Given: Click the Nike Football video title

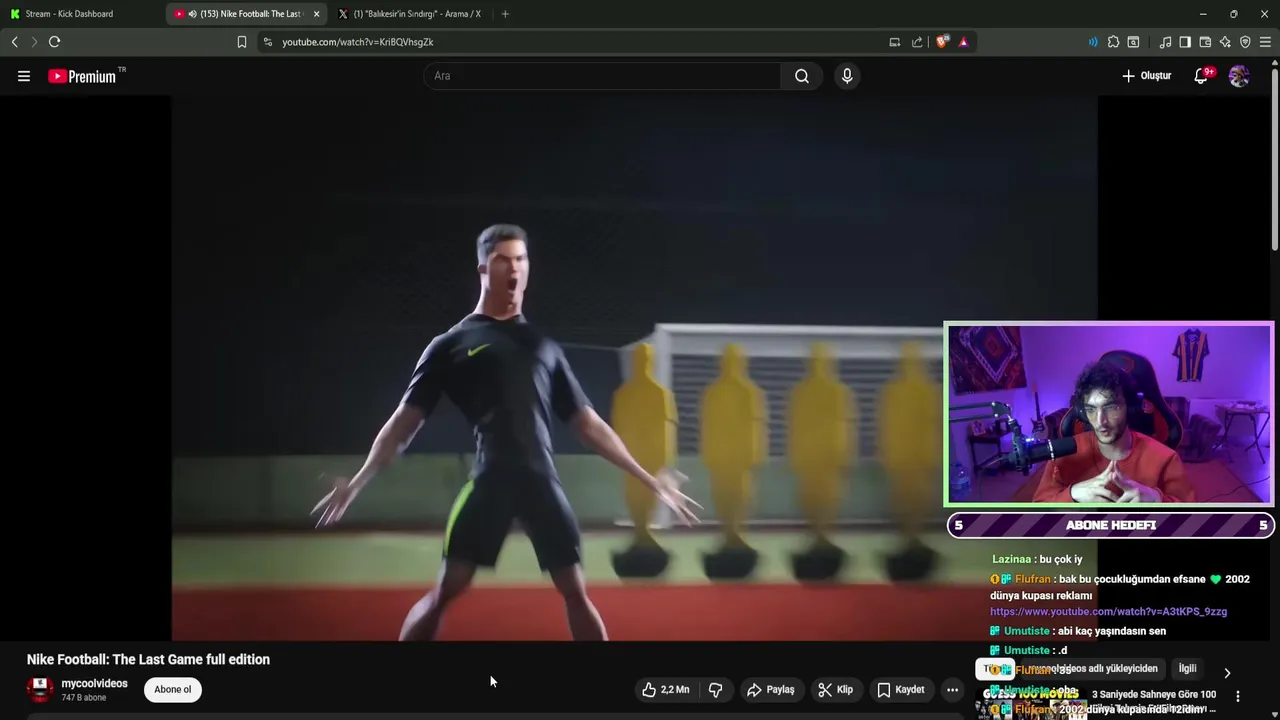Looking at the screenshot, I should tap(148, 660).
